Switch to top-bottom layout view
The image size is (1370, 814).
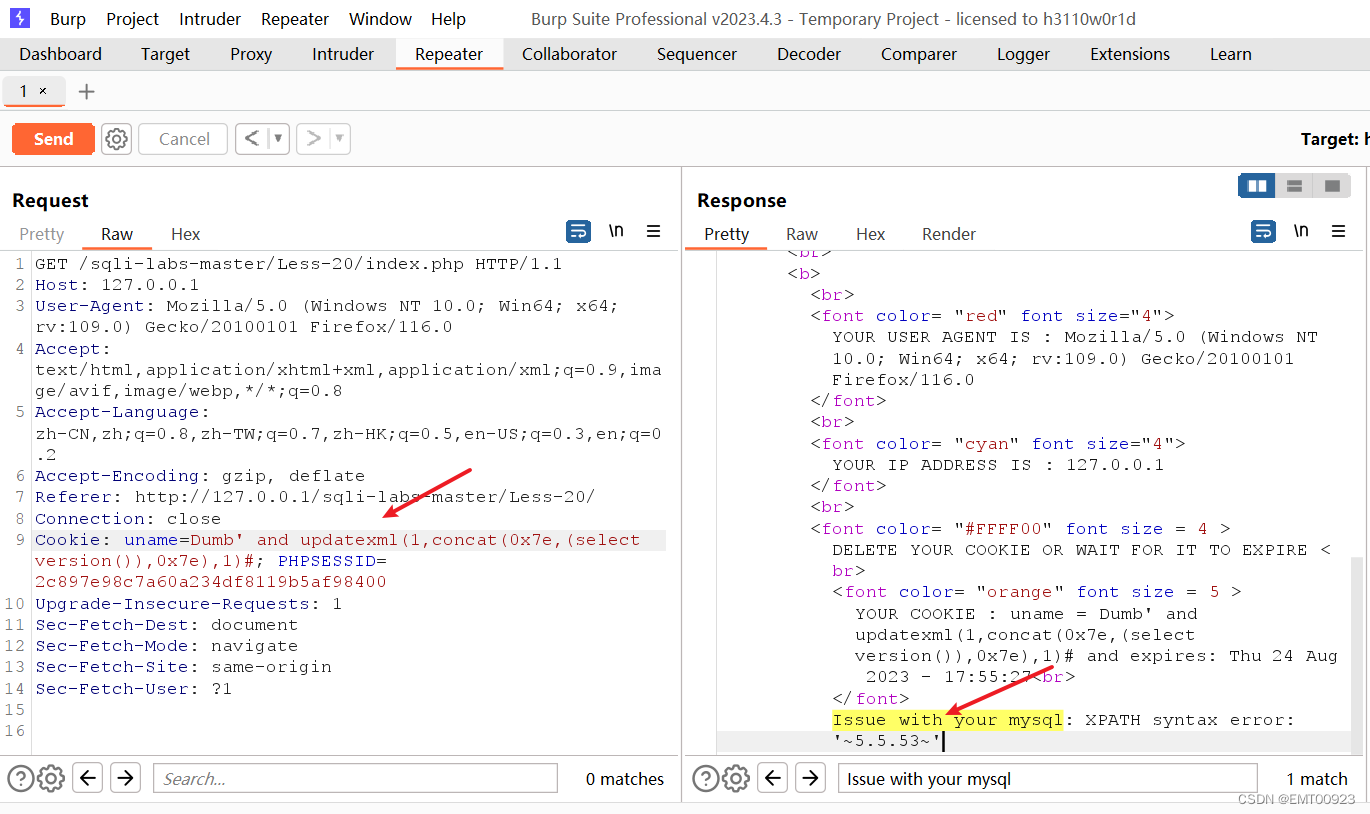[x=1294, y=186]
